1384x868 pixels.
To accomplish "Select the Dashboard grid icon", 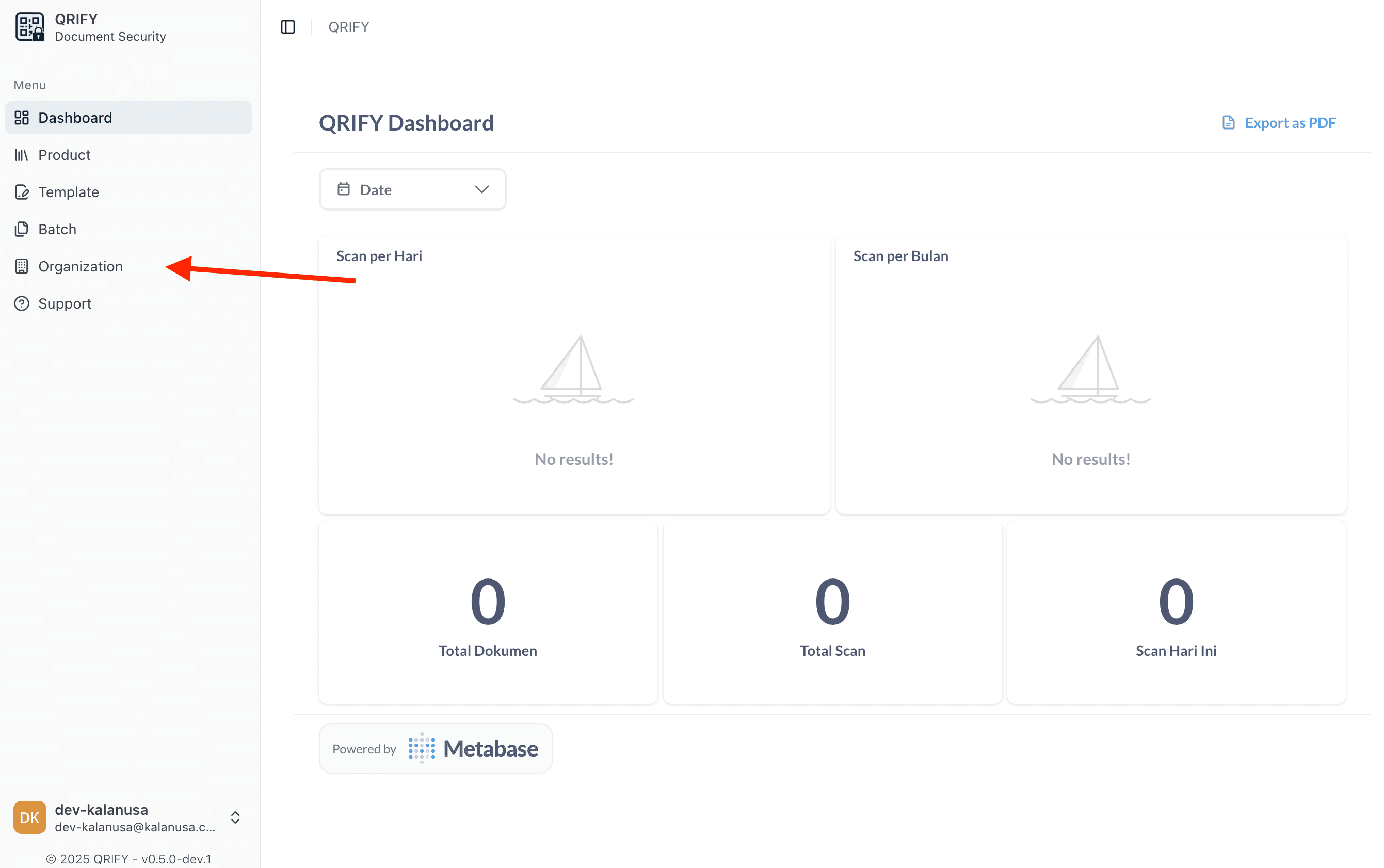I will tap(22, 117).
